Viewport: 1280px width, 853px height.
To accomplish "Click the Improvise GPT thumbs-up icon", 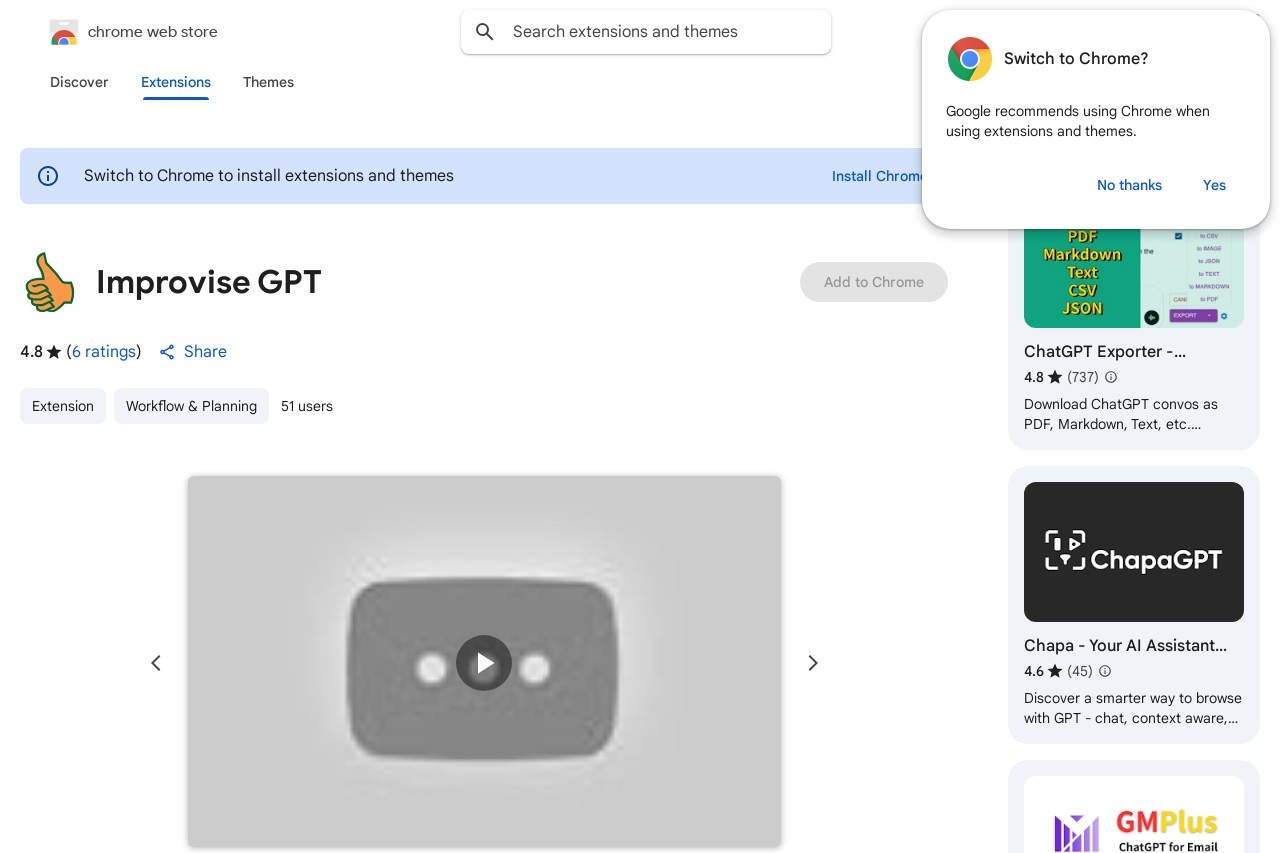I will 49,282.
